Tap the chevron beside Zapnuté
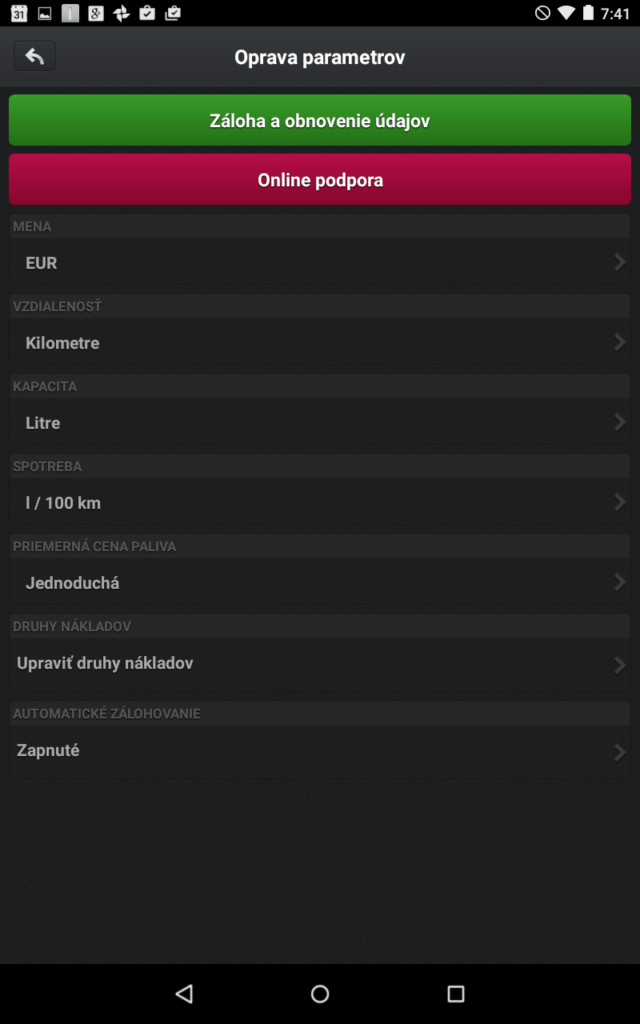The width and height of the screenshot is (640, 1024). coord(619,752)
